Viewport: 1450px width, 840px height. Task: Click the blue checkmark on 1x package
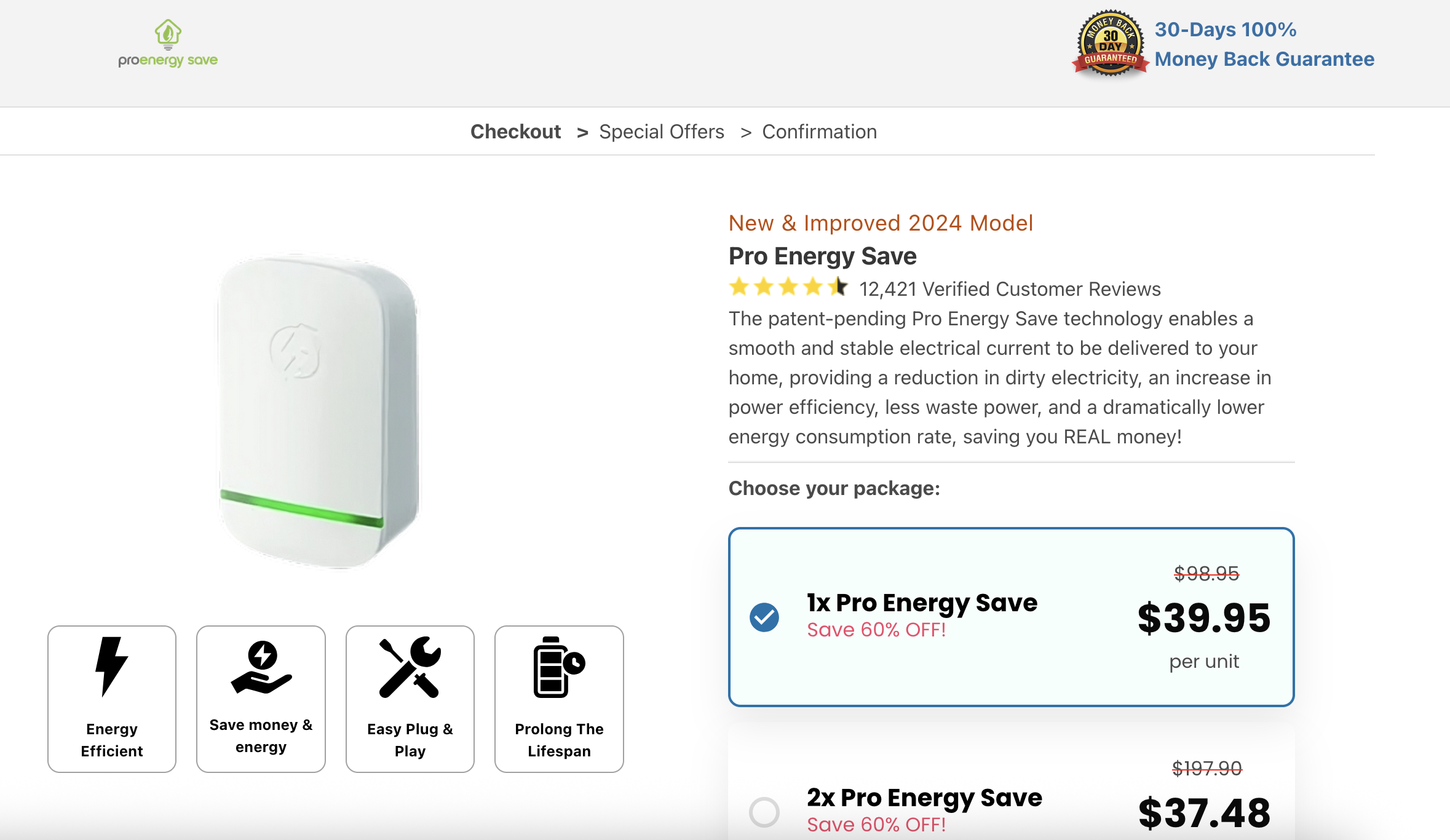coord(764,617)
